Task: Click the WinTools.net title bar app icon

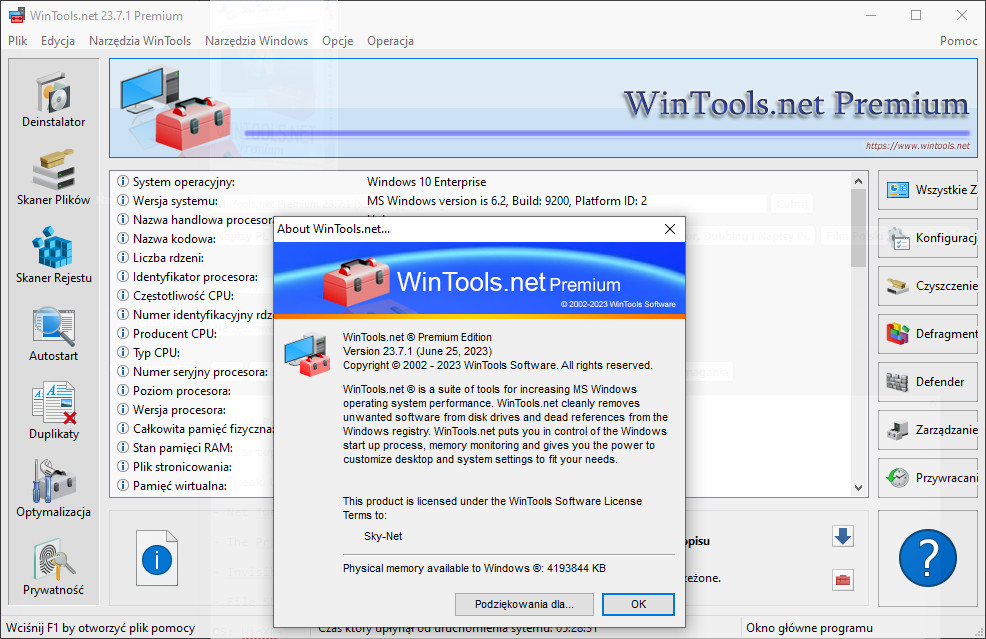Action: coord(17,16)
